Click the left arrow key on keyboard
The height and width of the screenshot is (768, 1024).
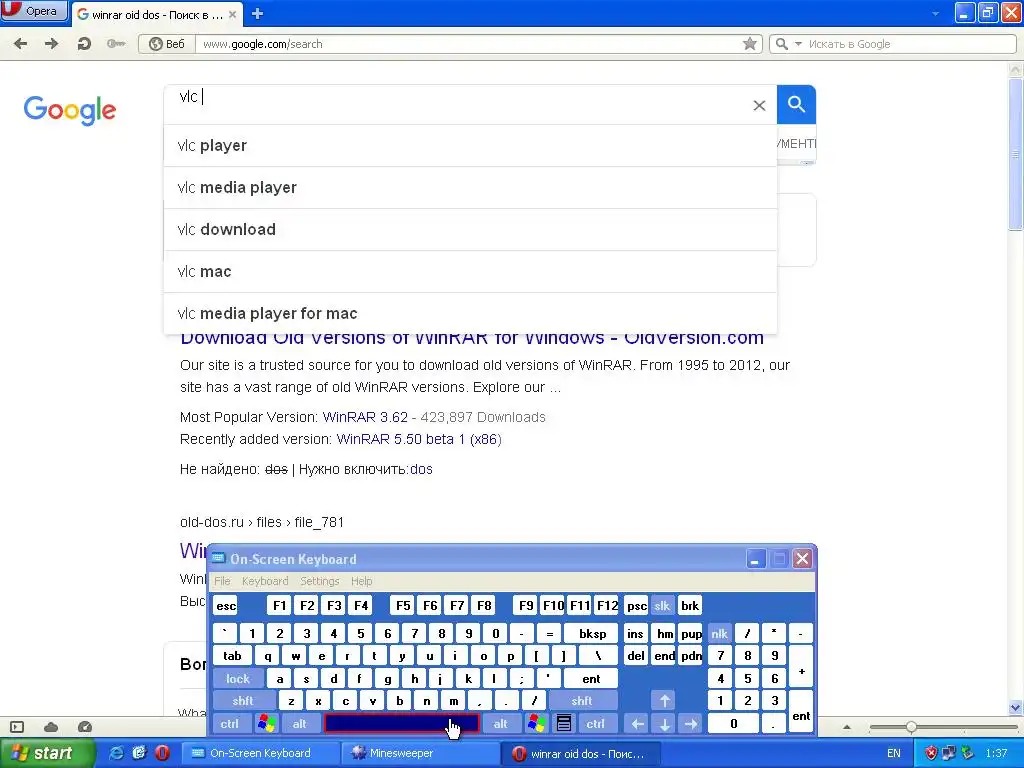coord(638,724)
